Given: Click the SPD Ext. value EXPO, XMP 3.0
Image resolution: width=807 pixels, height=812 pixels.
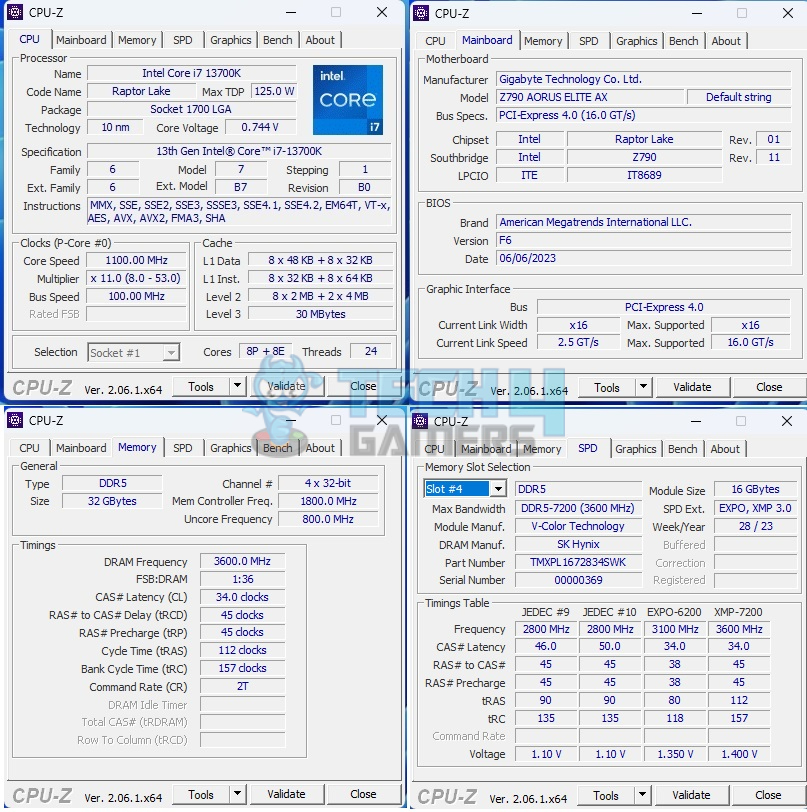Looking at the screenshot, I should click(755, 508).
